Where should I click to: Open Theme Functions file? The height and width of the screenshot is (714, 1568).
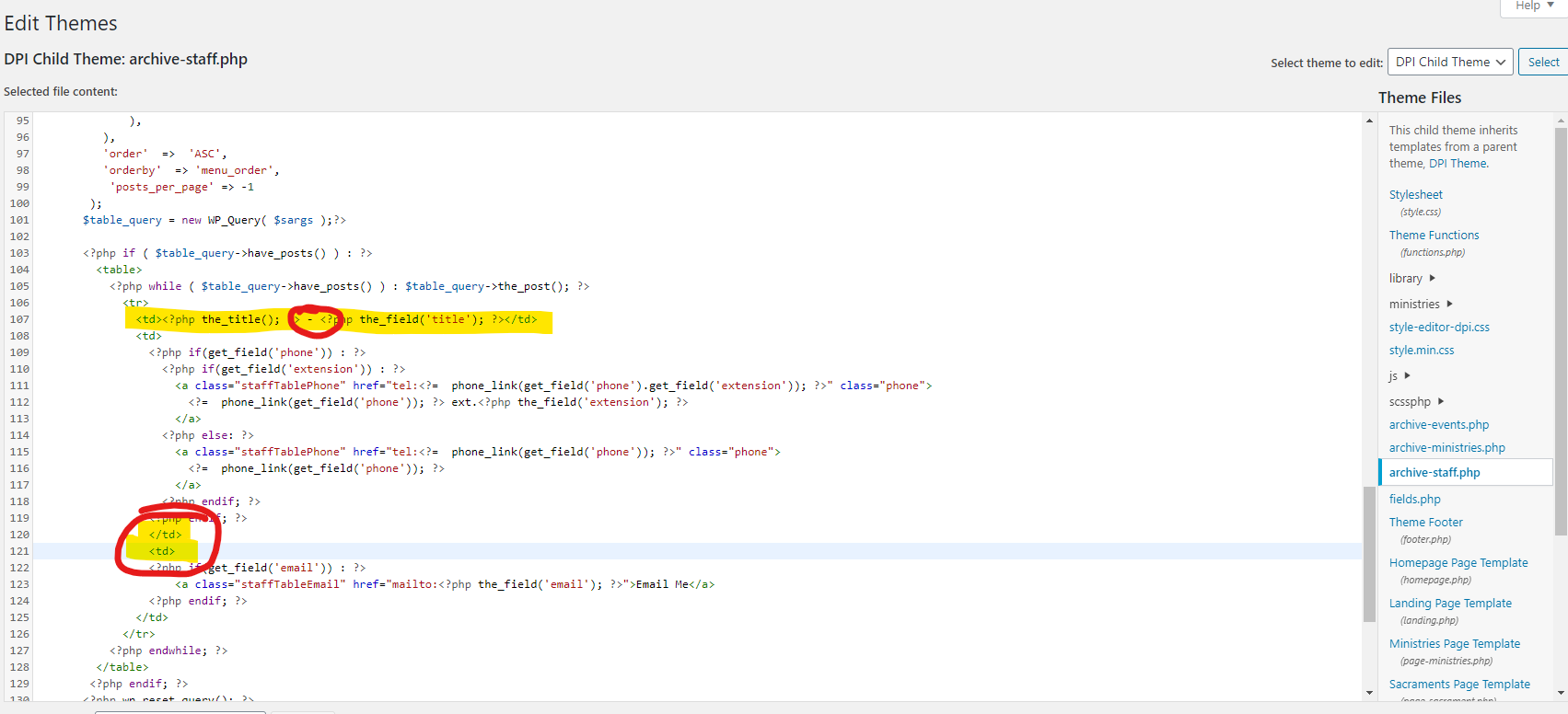pyautogui.click(x=1434, y=235)
